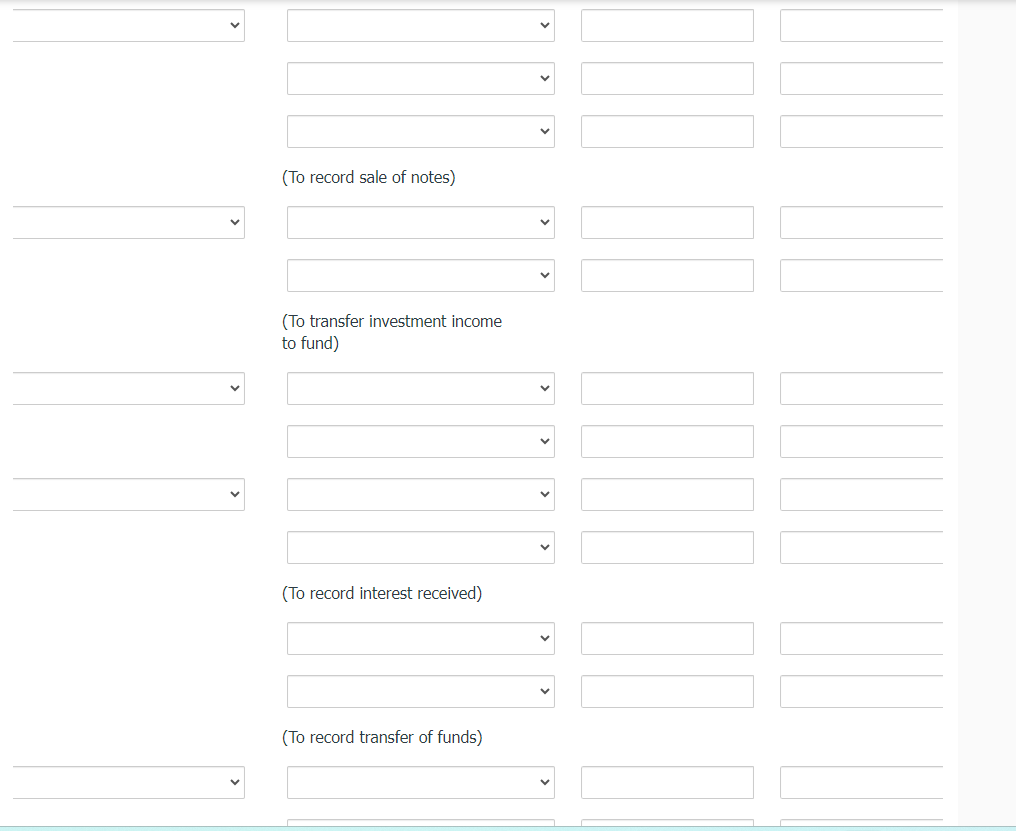This screenshot has width=1016, height=831.
Task: Click second amount box directly below 'interest received' caption
Action: coord(861,638)
